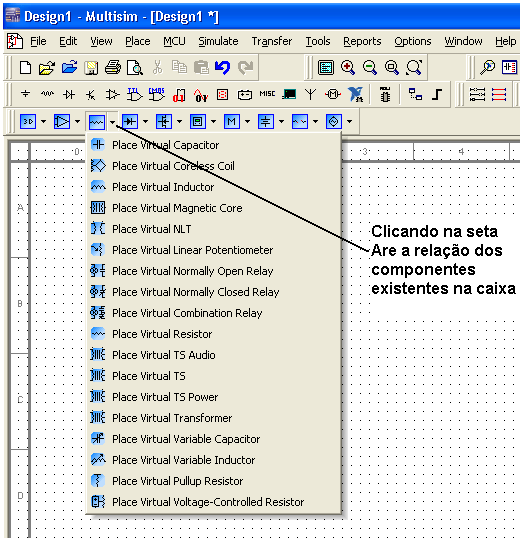Open the Edit menu
Image resolution: width=520 pixels, height=538 pixels.
68,41
